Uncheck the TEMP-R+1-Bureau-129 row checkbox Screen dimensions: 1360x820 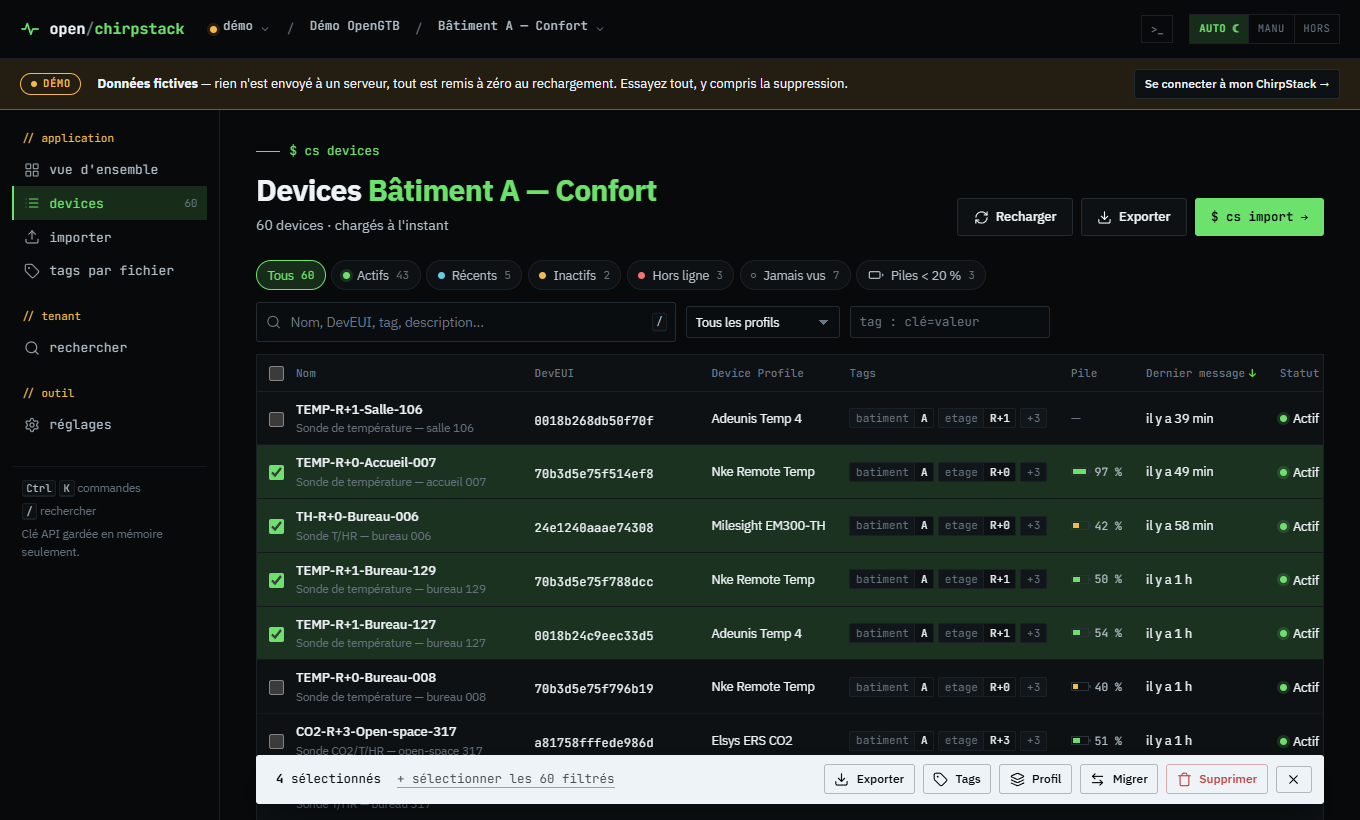tap(276, 580)
